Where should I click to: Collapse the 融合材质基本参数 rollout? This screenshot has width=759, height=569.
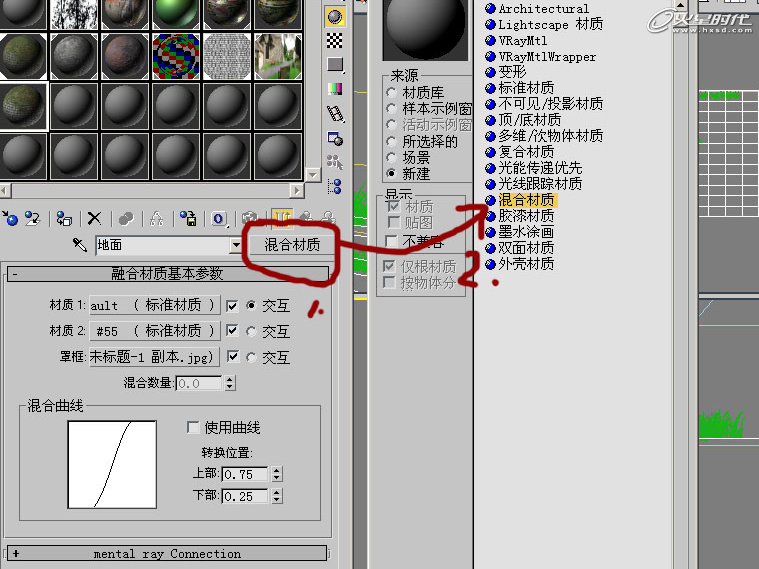click(167, 274)
